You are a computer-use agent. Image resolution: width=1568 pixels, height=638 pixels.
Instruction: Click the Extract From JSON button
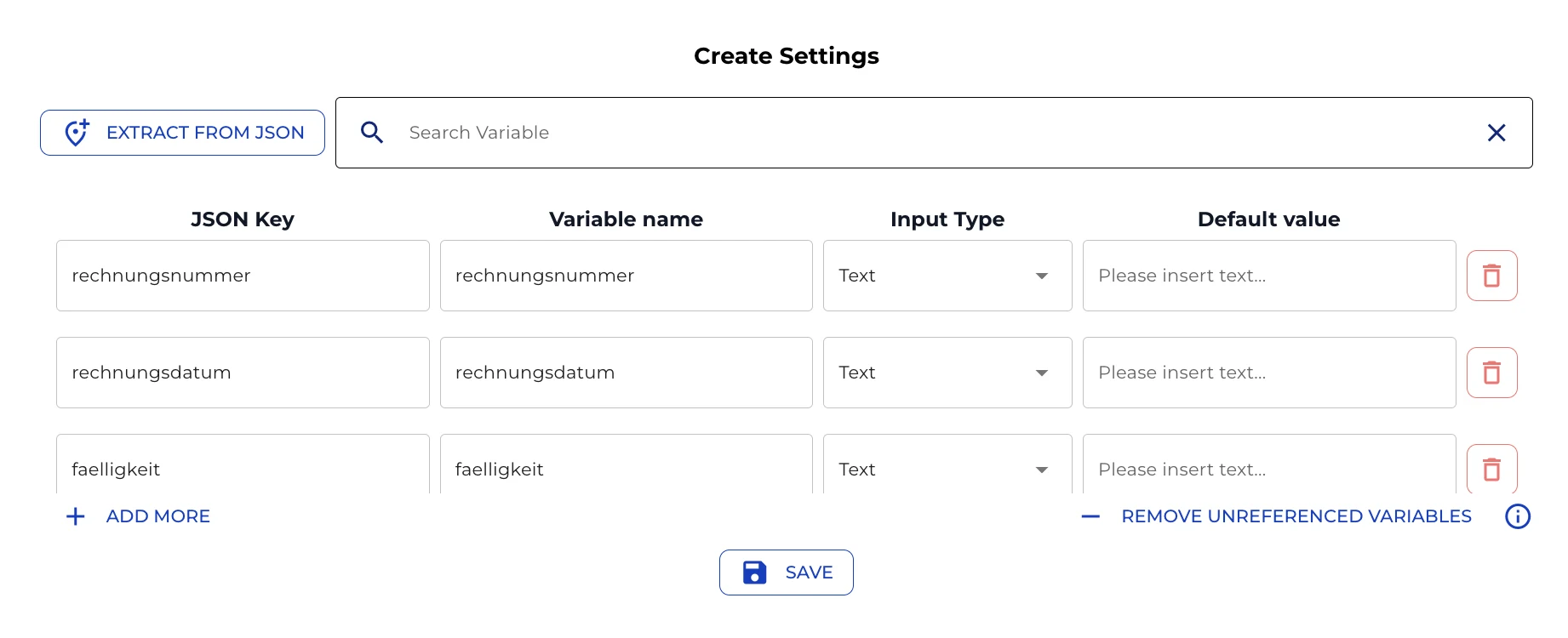(182, 133)
